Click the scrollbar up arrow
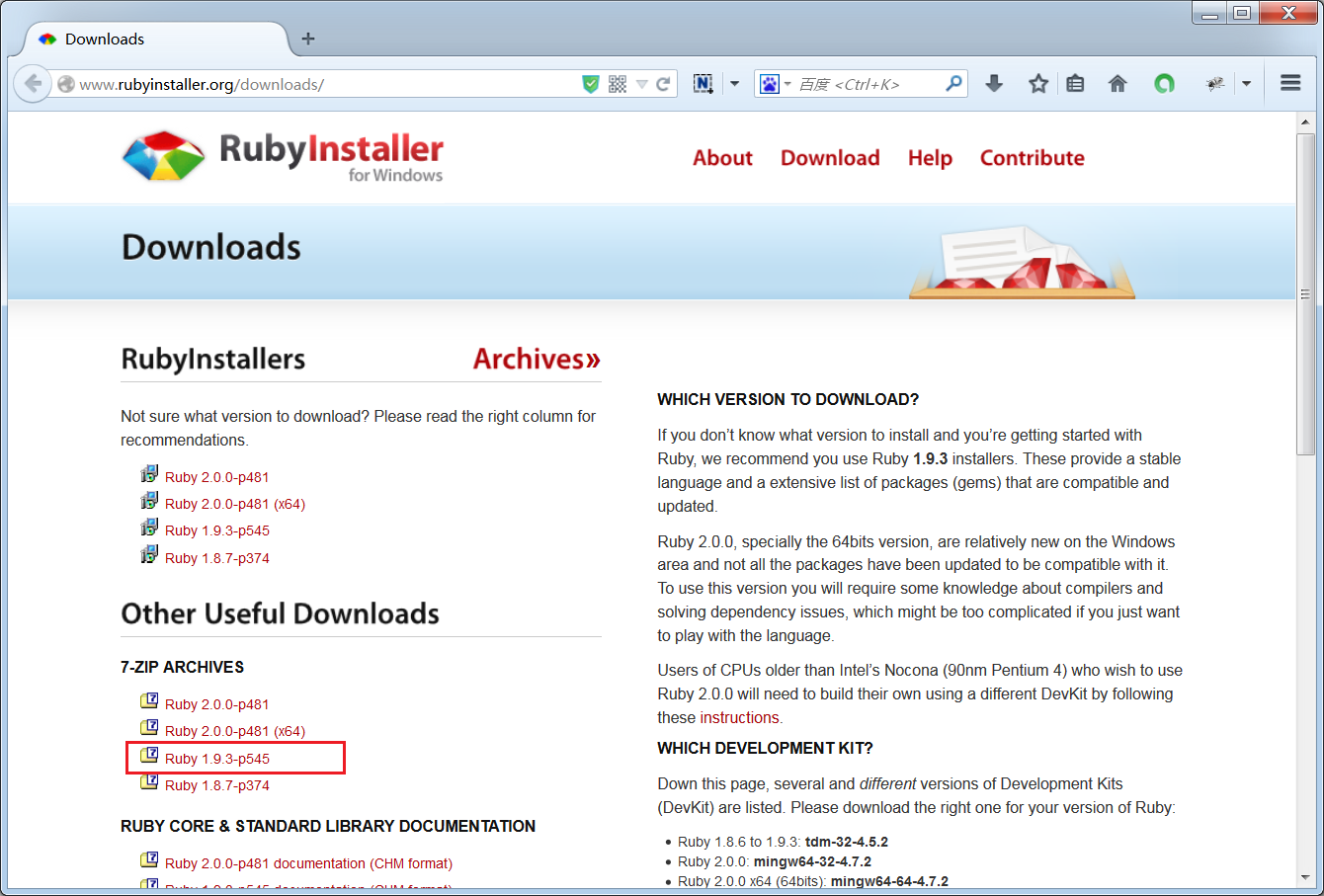Viewport: 1324px width, 896px height. pos(1305,122)
